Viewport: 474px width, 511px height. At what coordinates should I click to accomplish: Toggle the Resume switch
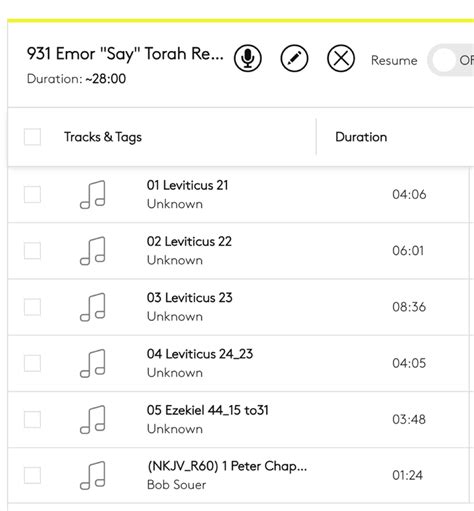[452, 60]
